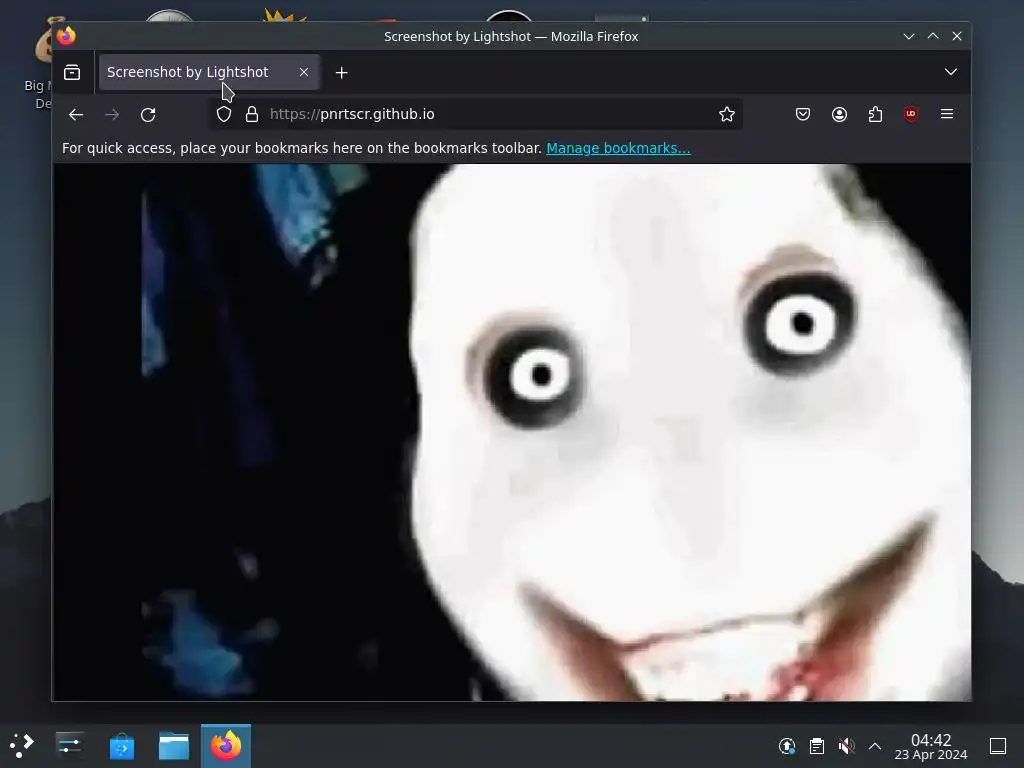
Task: Close the Screenshot by Lightshot tab
Action: 304,72
